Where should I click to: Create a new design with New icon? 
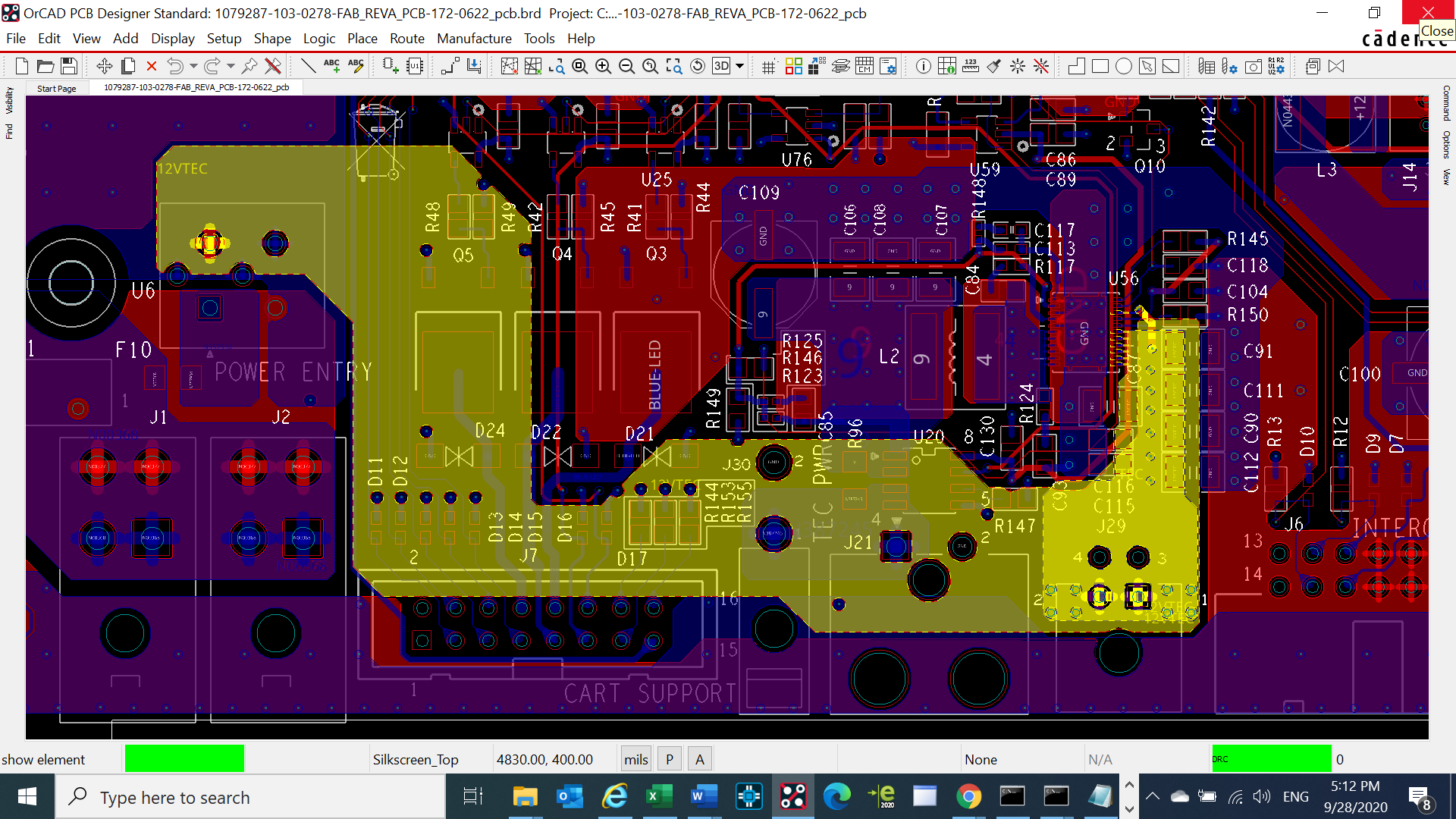point(22,67)
